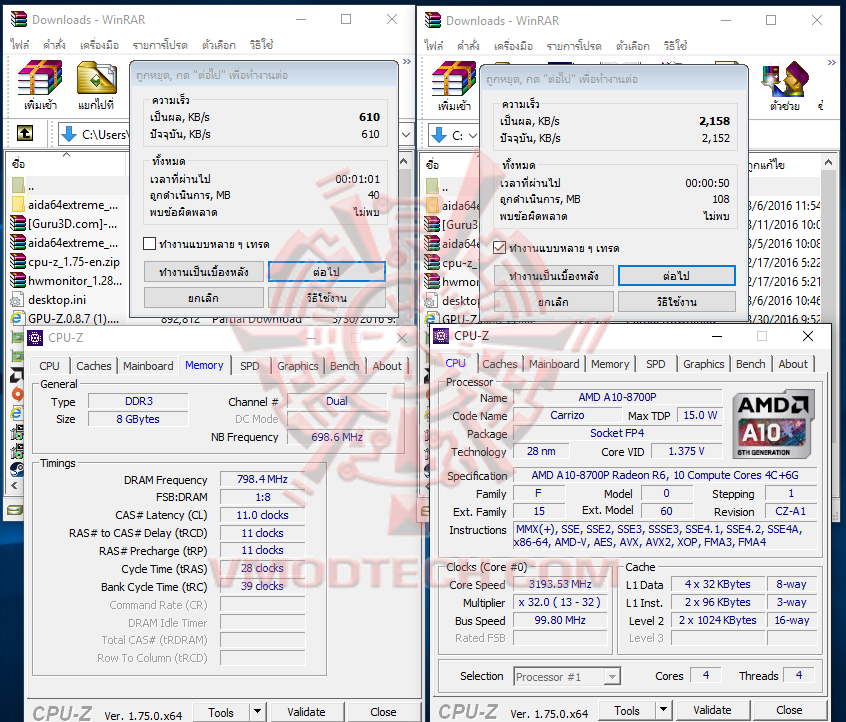This screenshot has height=722, width=846.
Task: Open right WinRAR drive C: dropdown
Action: pos(473,135)
